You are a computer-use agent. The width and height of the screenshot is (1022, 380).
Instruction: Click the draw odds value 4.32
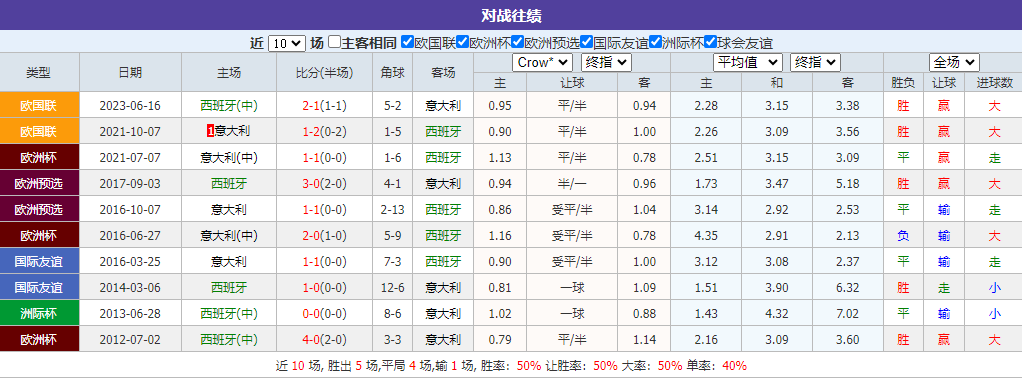777,314
